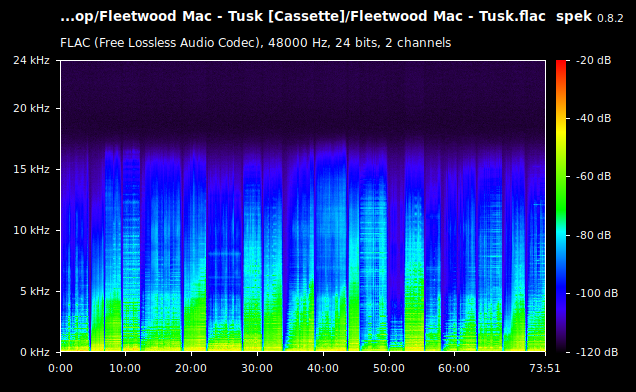
Task: Click the -120 dB scale label
Action: pos(597,352)
